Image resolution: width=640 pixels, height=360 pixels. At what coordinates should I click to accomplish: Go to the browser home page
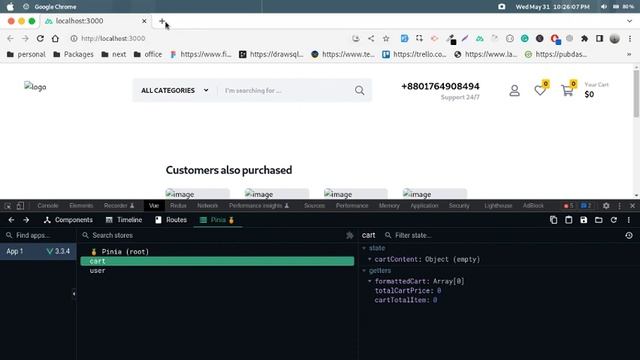point(55,38)
